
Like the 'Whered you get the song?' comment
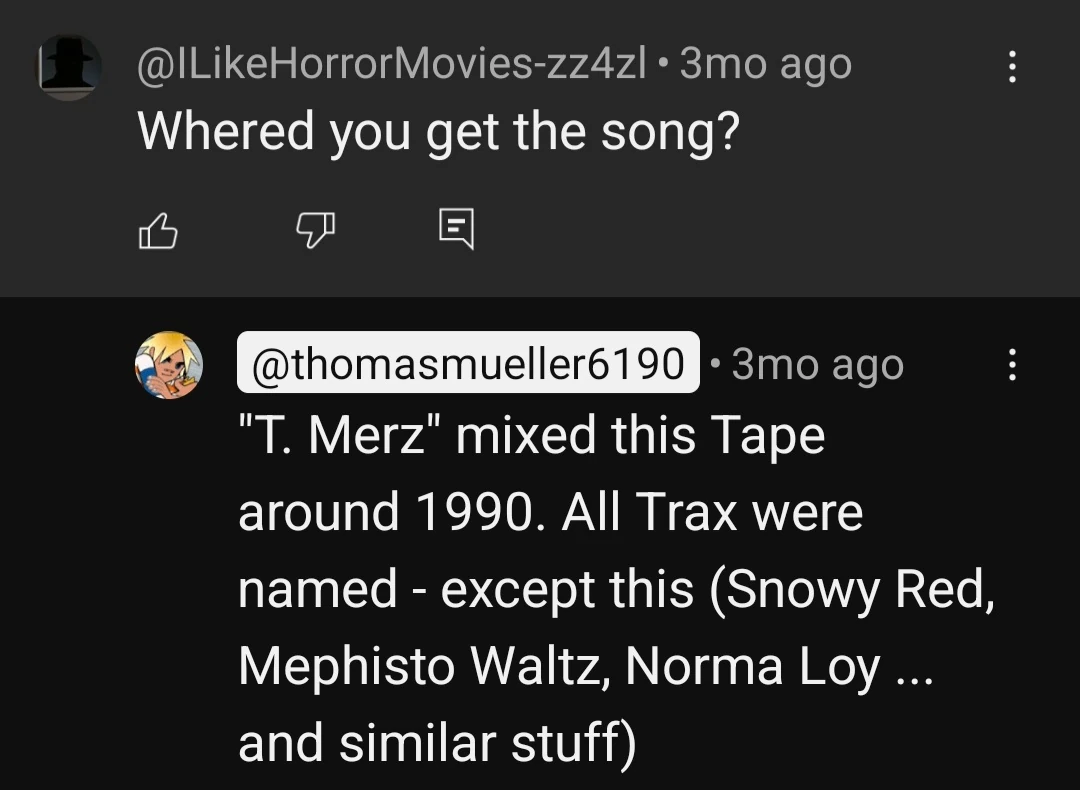(157, 231)
